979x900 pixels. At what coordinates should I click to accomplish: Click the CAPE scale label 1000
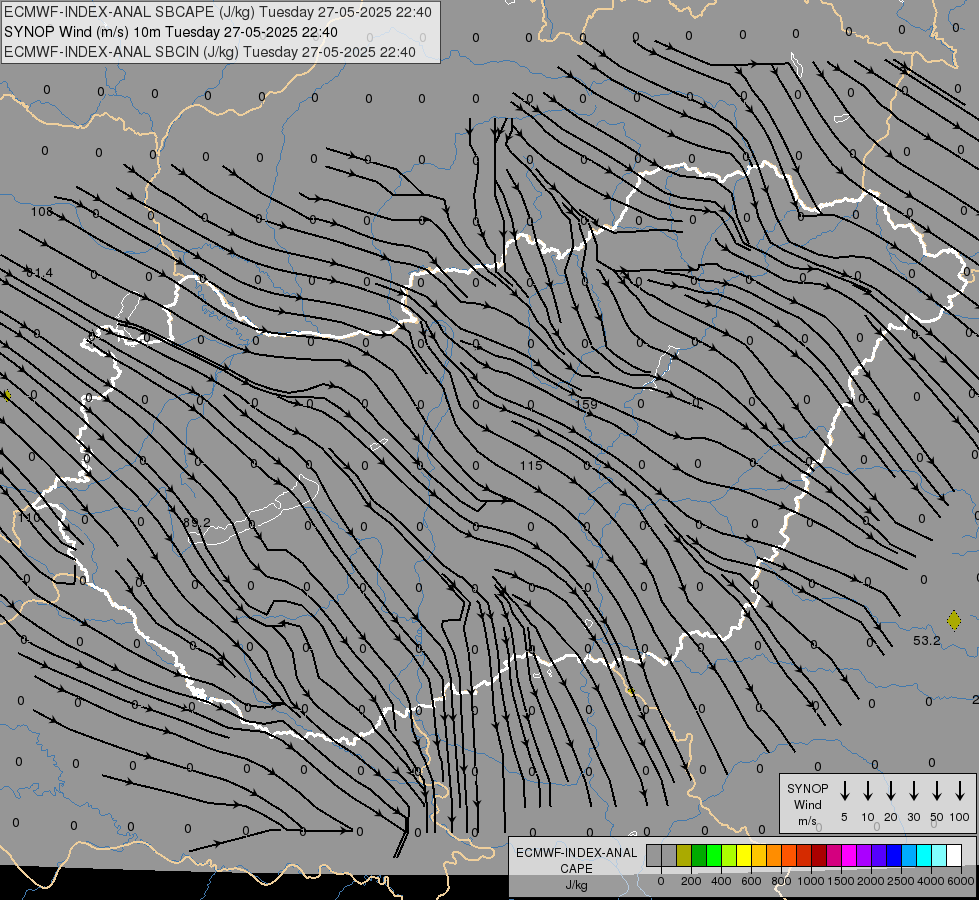811,881
